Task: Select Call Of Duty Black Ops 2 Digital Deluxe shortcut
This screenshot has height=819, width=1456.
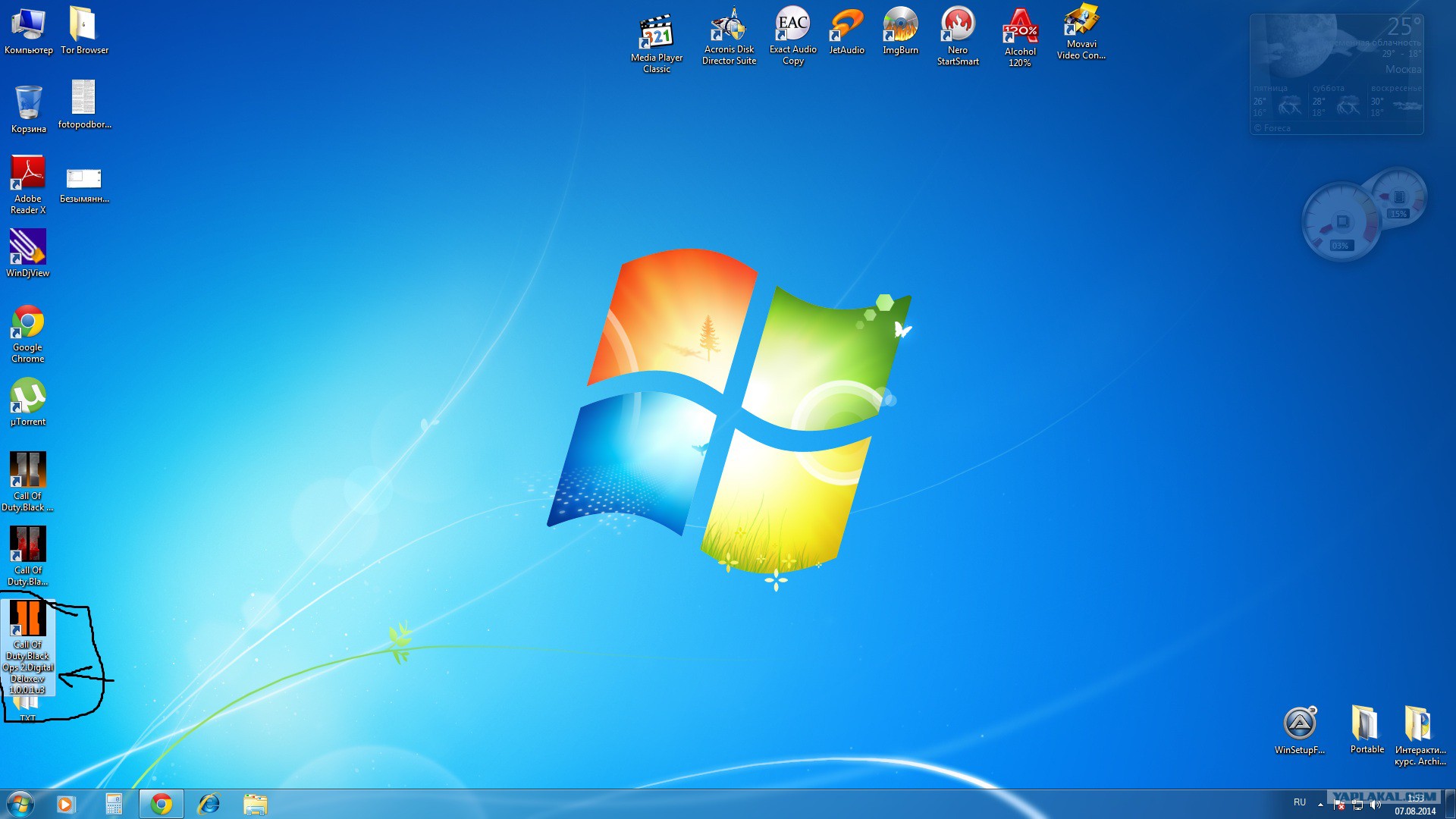Action: click(x=28, y=647)
